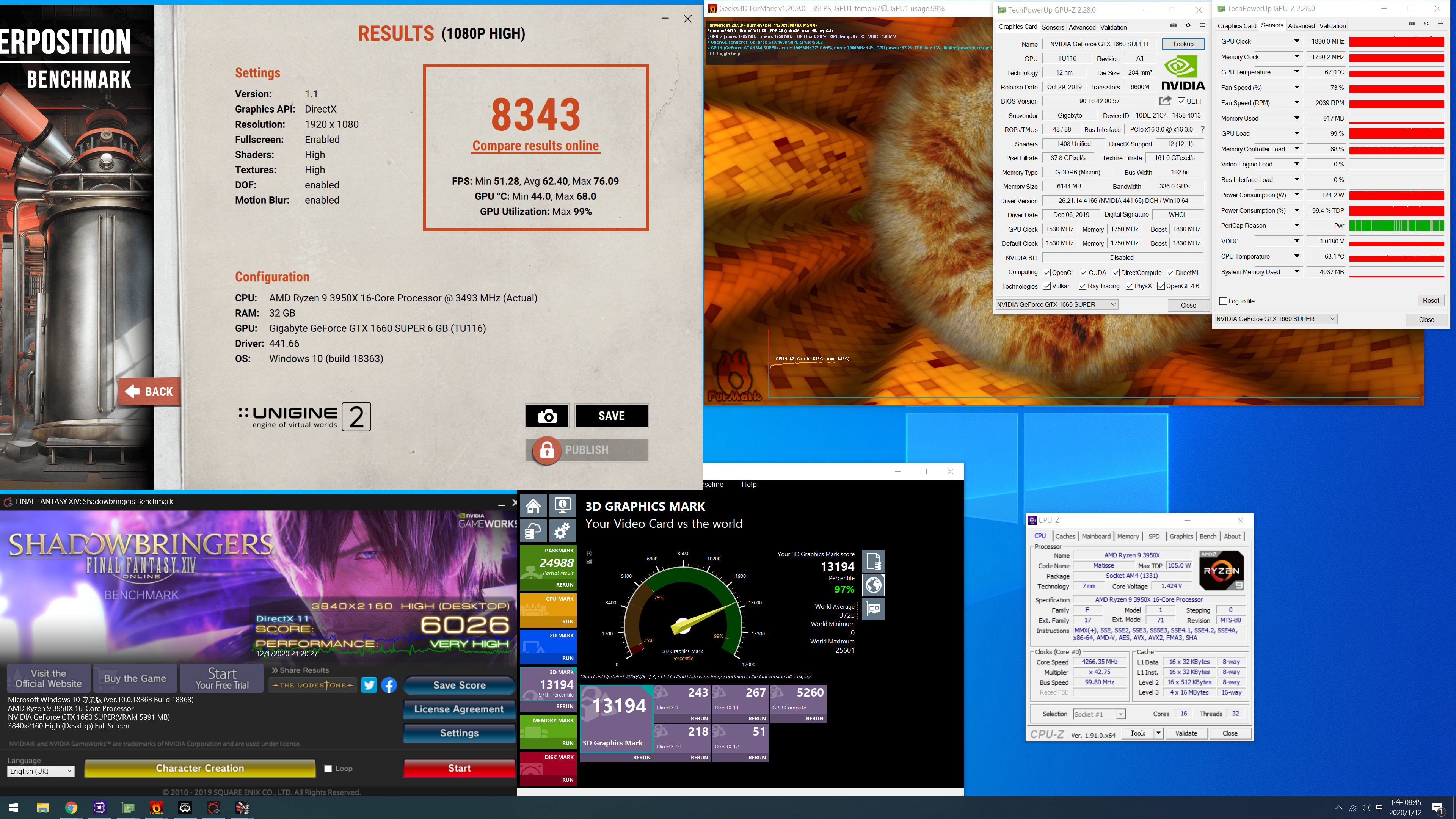Share FFXIV score via Facebook icon
Screen dimensions: 1456x819
(x=389, y=685)
